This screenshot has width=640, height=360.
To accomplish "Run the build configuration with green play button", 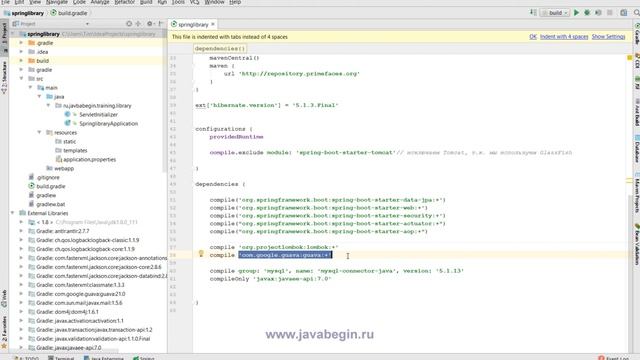I will tap(576, 13).
